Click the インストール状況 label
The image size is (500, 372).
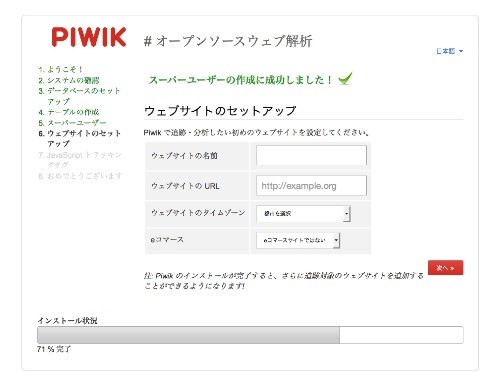[67, 320]
